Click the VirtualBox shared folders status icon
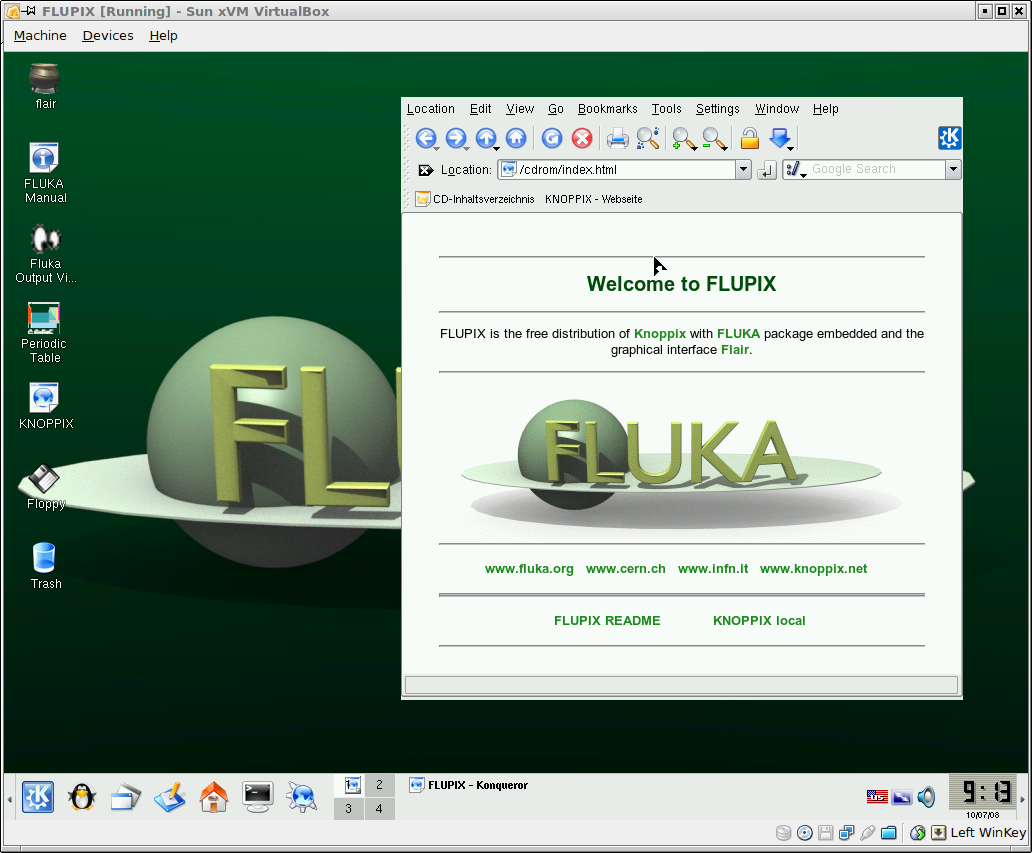The height and width of the screenshot is (853, 1032). click(x=889, y=833)
